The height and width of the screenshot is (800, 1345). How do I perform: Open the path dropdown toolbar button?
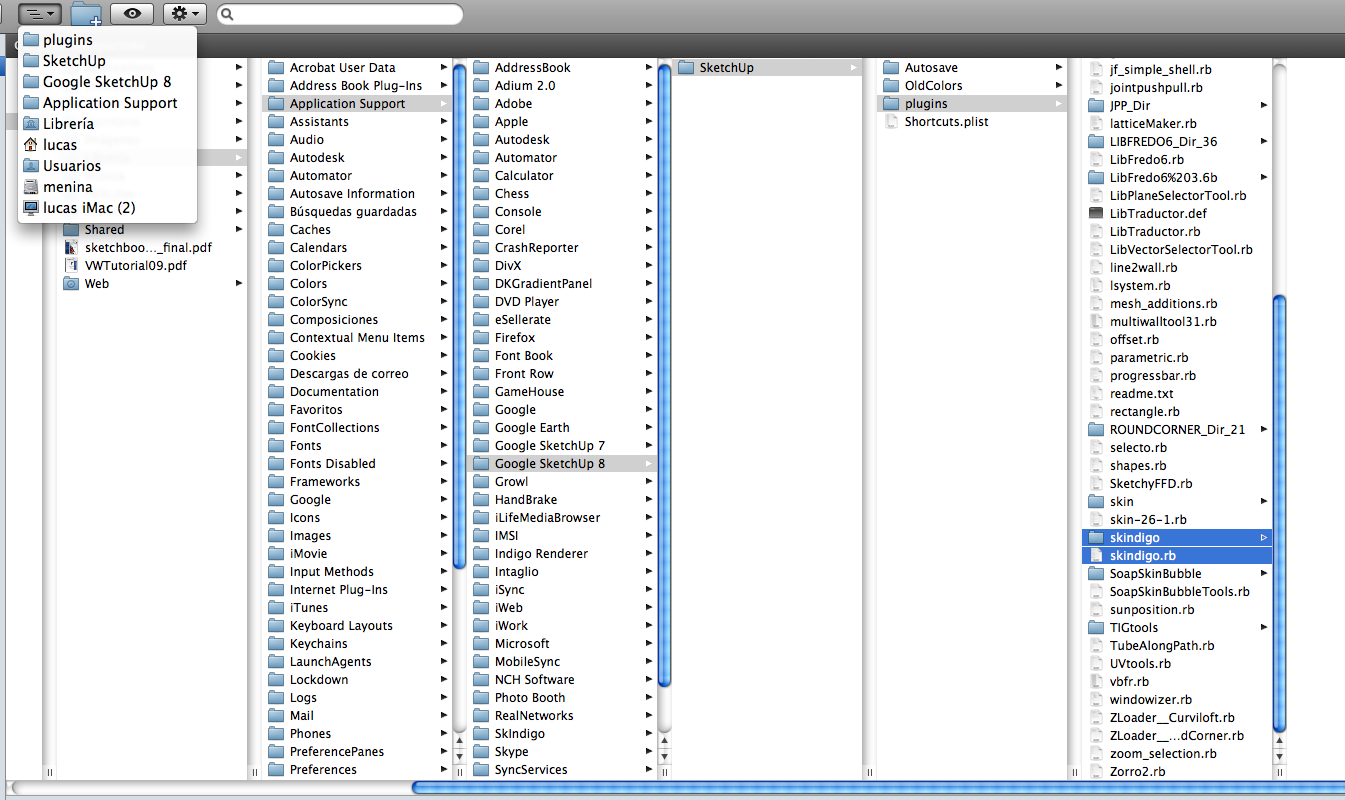point(41,14)
